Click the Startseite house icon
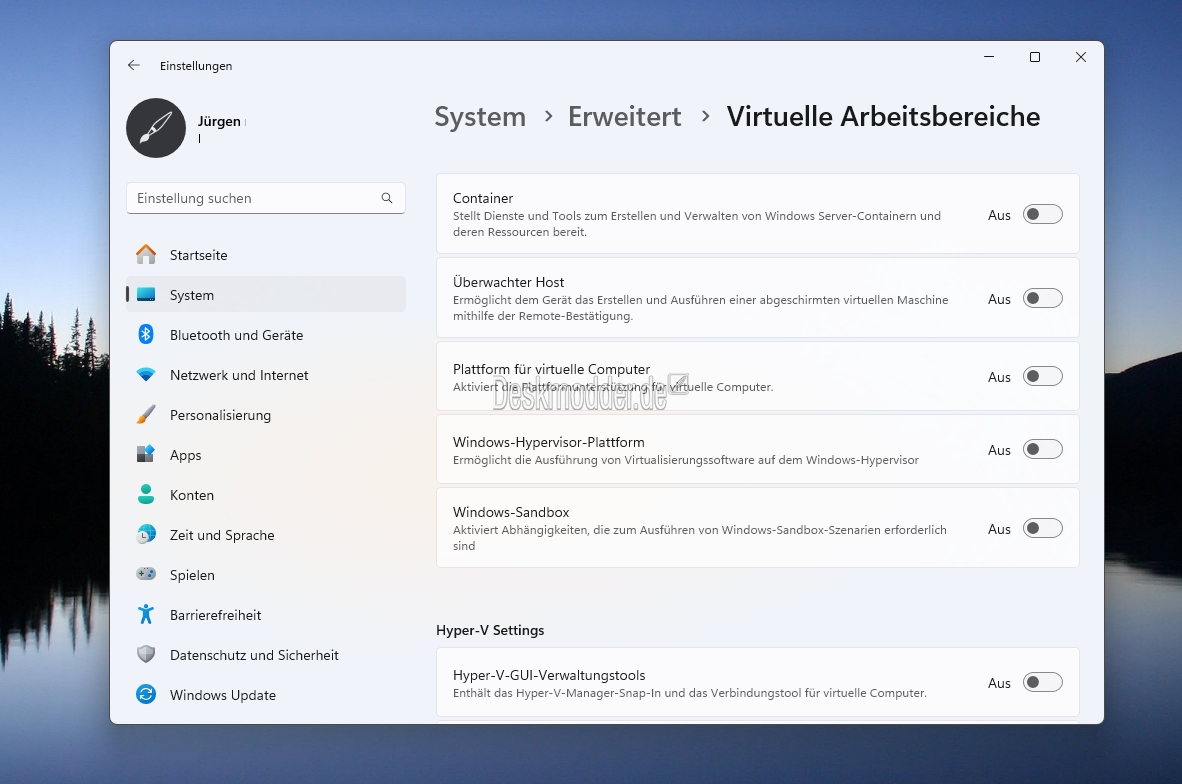The height and width of the screenshot is (784, 1182). point(146,255)
